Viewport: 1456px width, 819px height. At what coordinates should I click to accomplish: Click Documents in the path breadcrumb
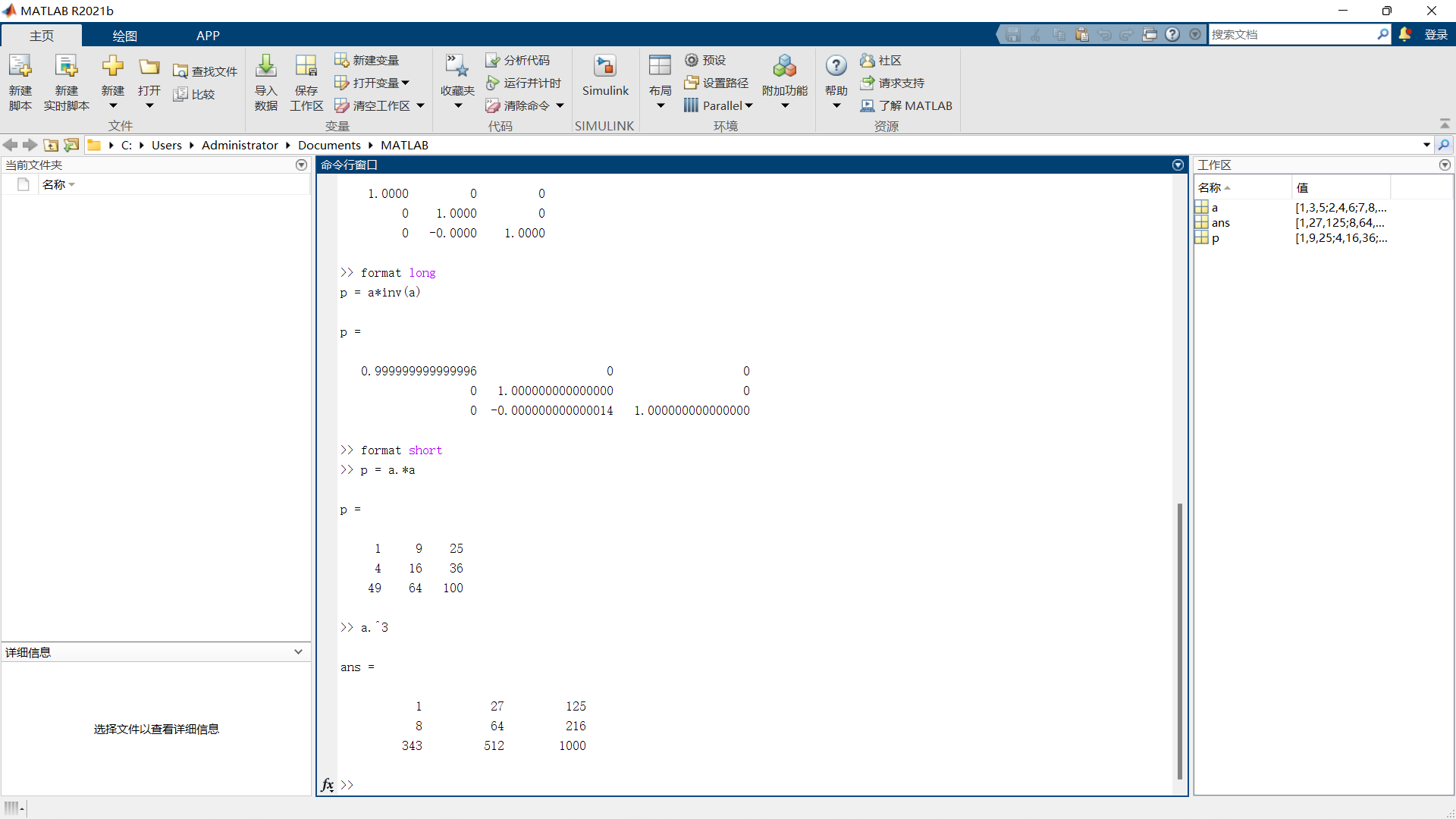click(x=329, y=145)
